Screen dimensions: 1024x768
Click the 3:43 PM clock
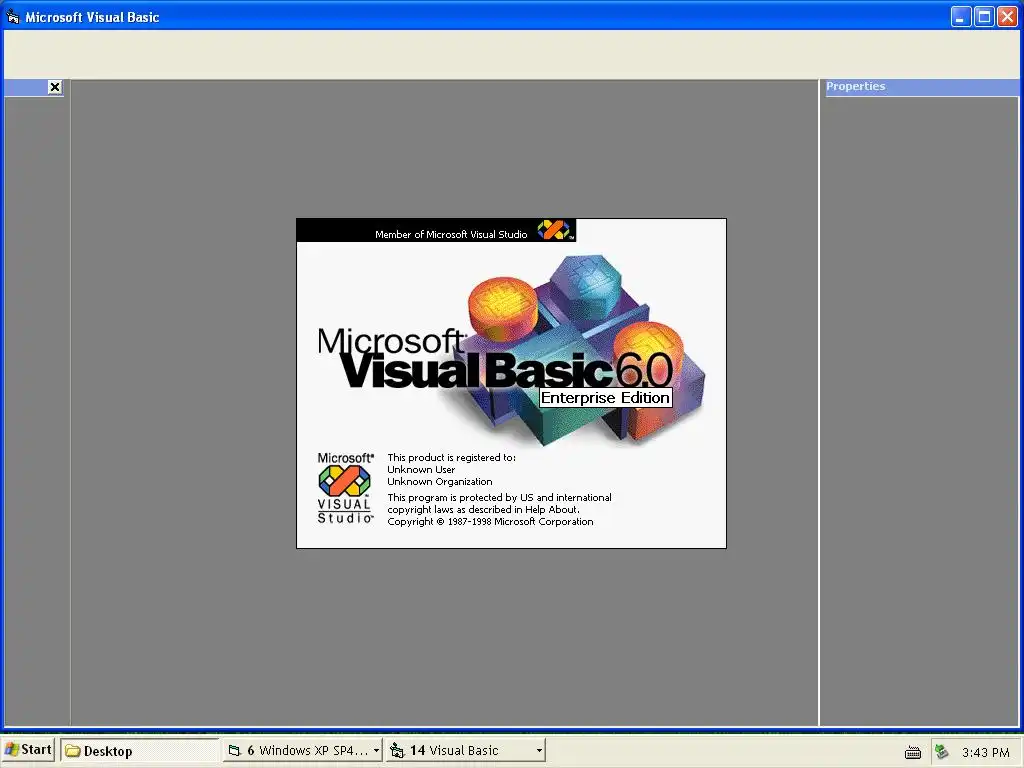tap(985, 752)
